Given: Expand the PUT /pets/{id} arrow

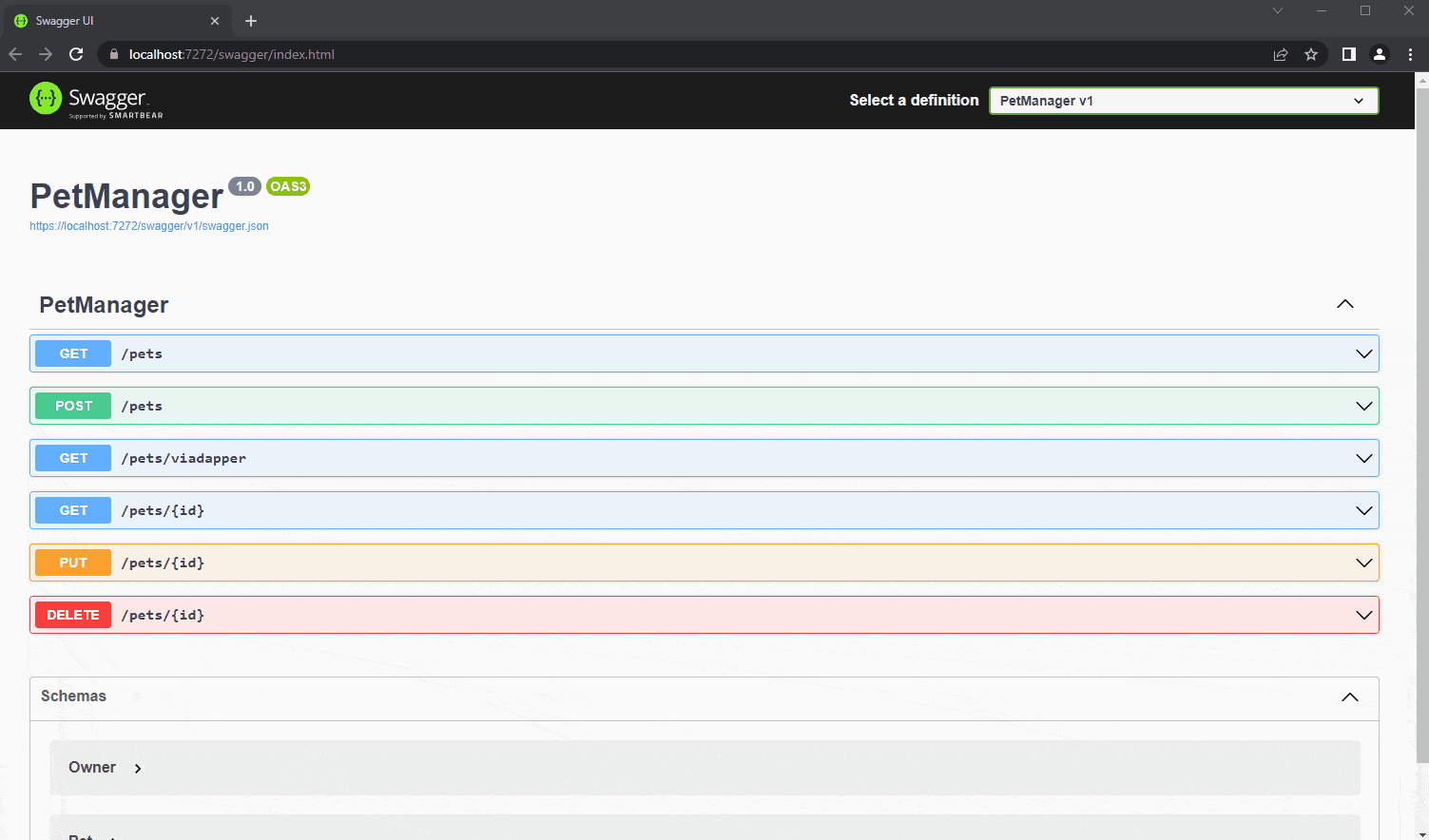Looking at the screenshot, I should tap(1364, 563).
